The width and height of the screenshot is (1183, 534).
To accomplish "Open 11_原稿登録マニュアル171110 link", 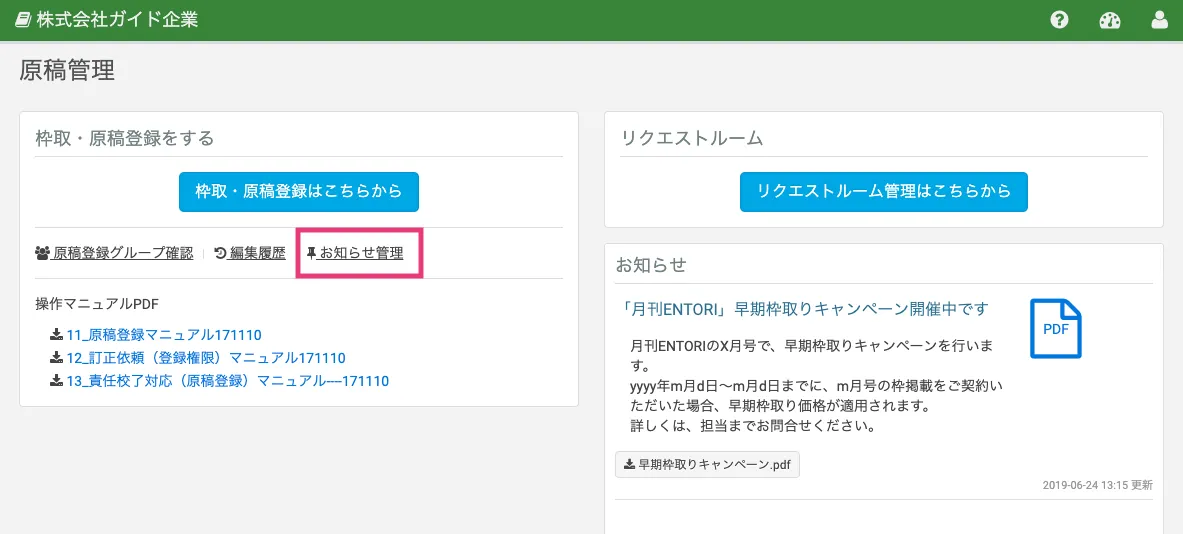I will 164,335.
